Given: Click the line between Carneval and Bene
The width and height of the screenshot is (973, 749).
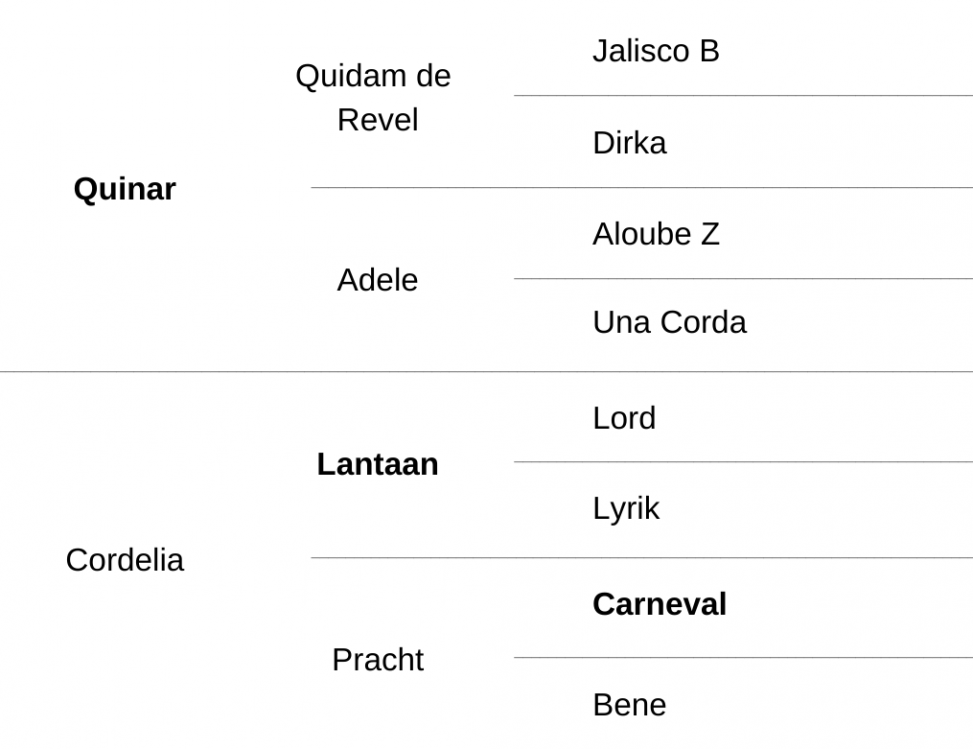Looking at the screenshot, I should click(x=743, y=657).
